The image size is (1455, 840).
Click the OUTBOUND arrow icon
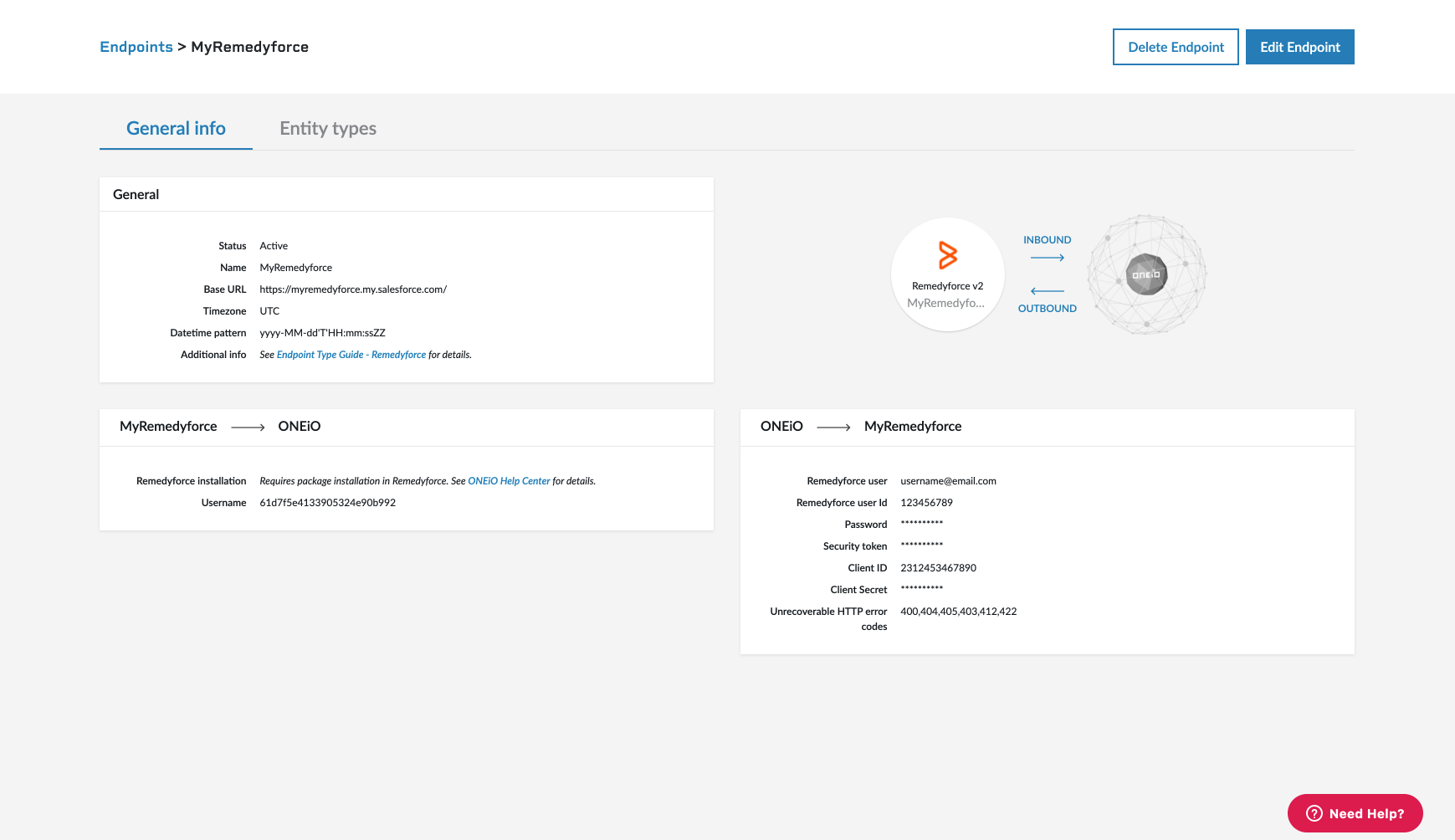[x=1048, y=291]
